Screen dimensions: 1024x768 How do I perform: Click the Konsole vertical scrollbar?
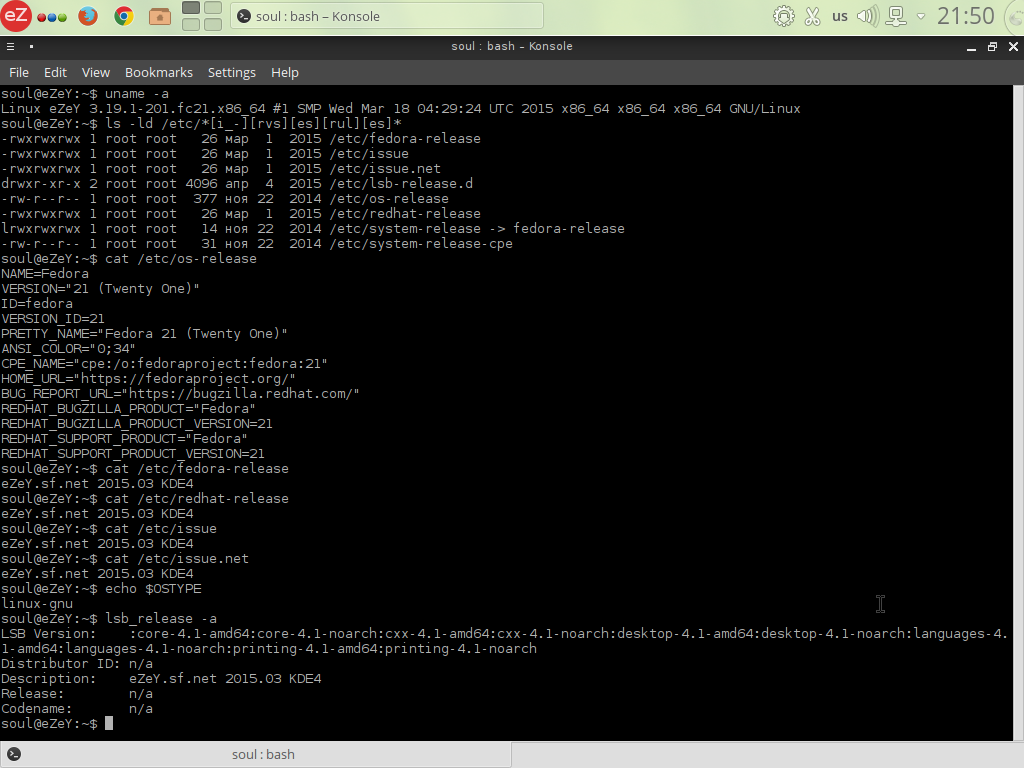[x=1018, y=413]
